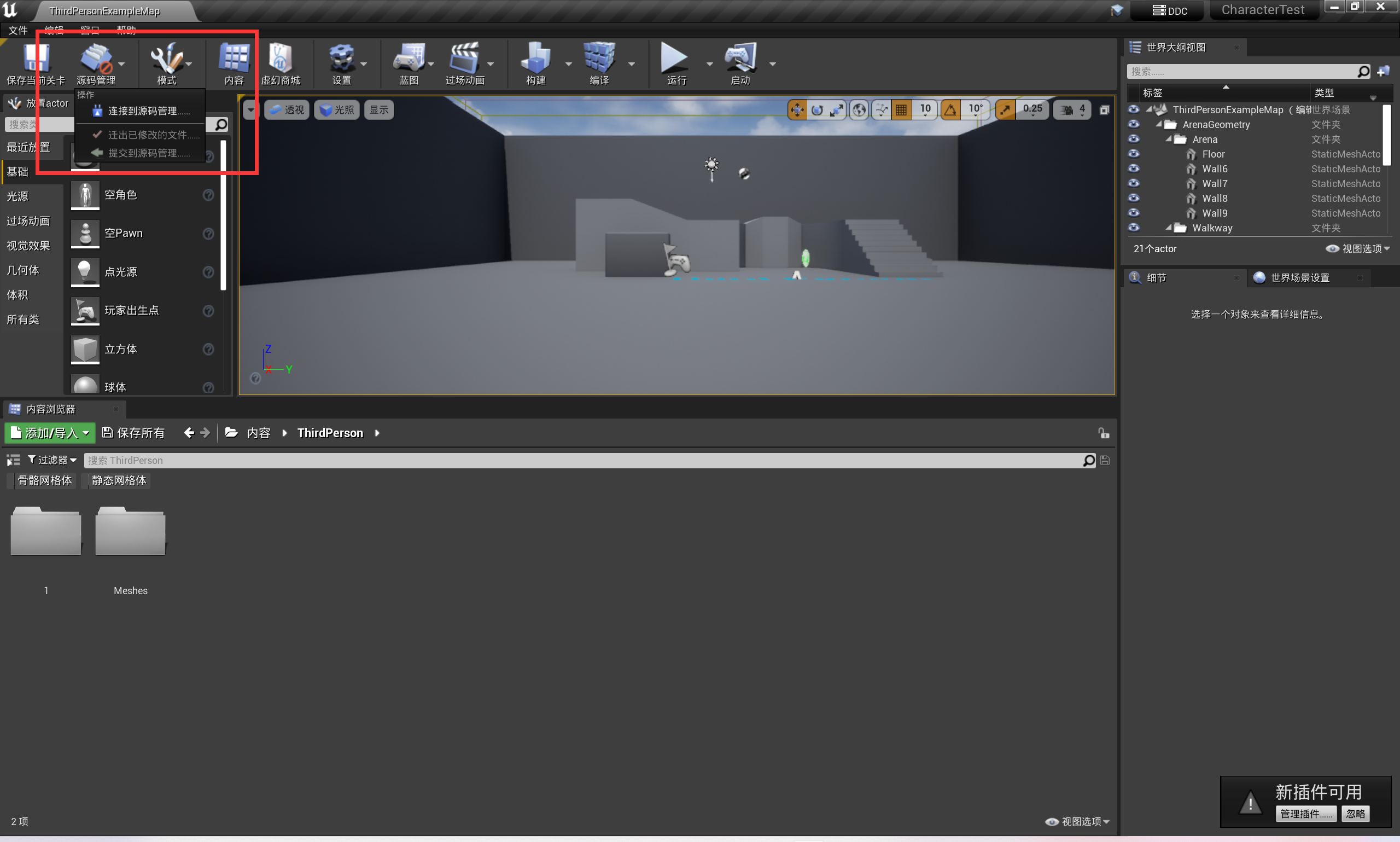The image size is (1400, 842).
Task: Hide the Wall6 actor
Action: click(1134, 169)
